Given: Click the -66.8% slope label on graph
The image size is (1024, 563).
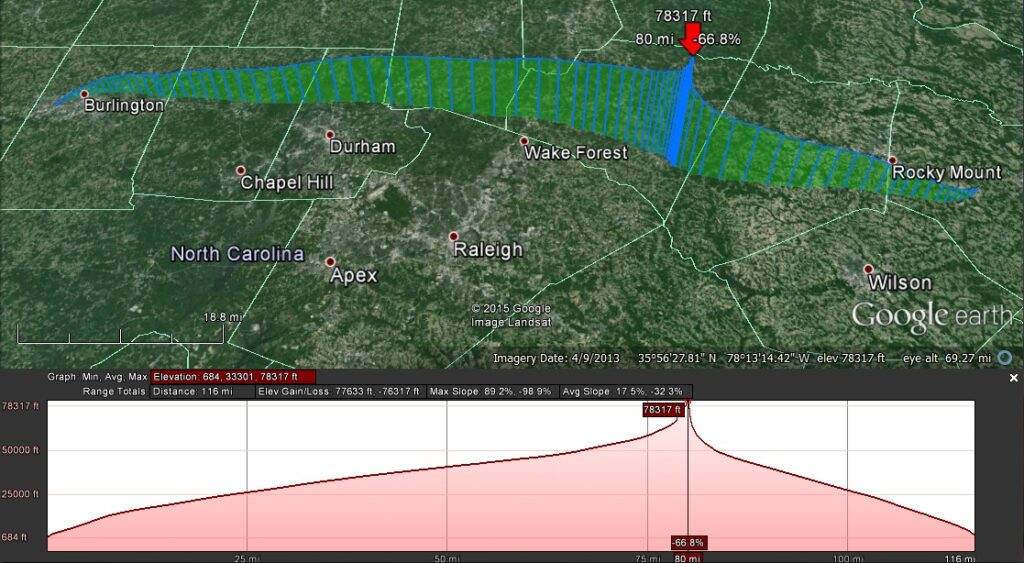Looking at the screenshot, I should coord(688,542).
